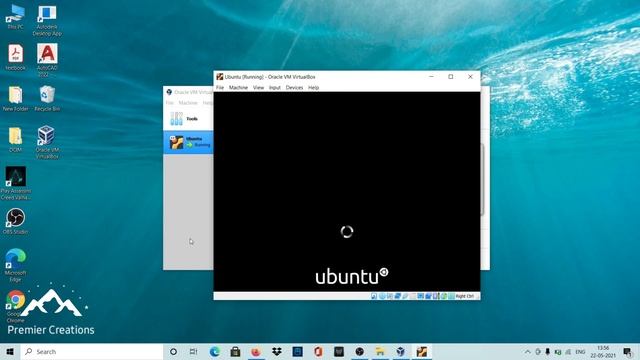Open Office from the taskbar

pos(318,351)
